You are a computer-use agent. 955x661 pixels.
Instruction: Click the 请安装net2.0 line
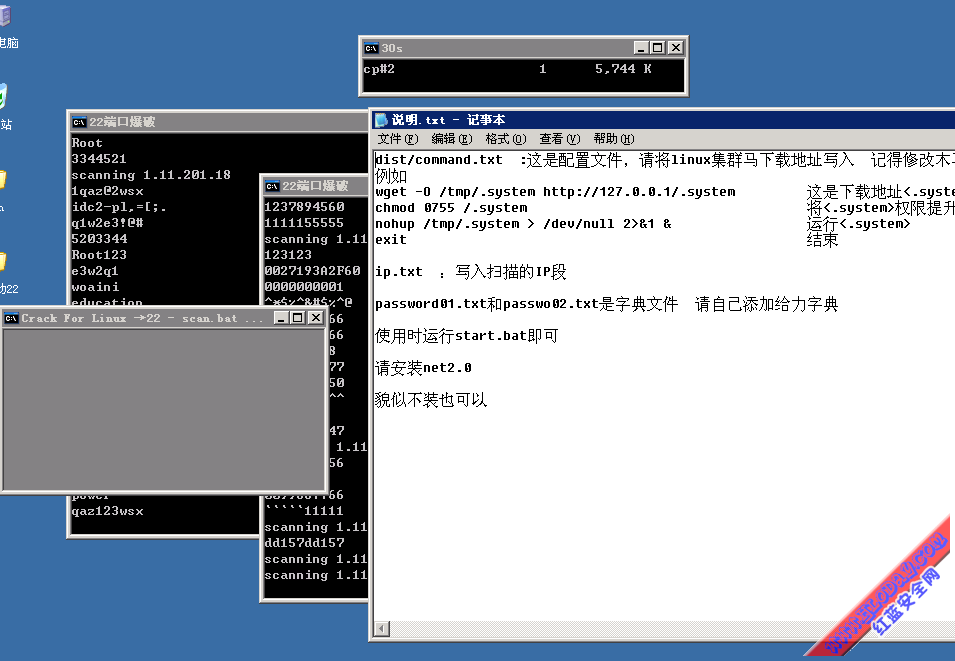click(x=423, y=368)
